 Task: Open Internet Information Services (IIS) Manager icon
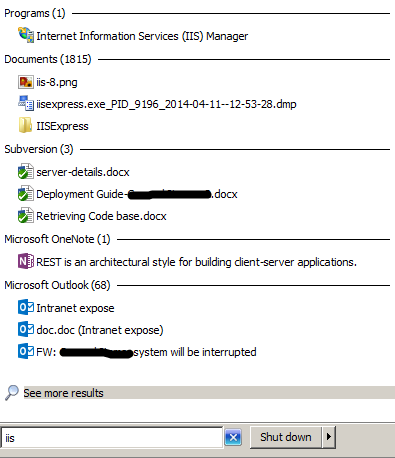click(x=26, y=35)
